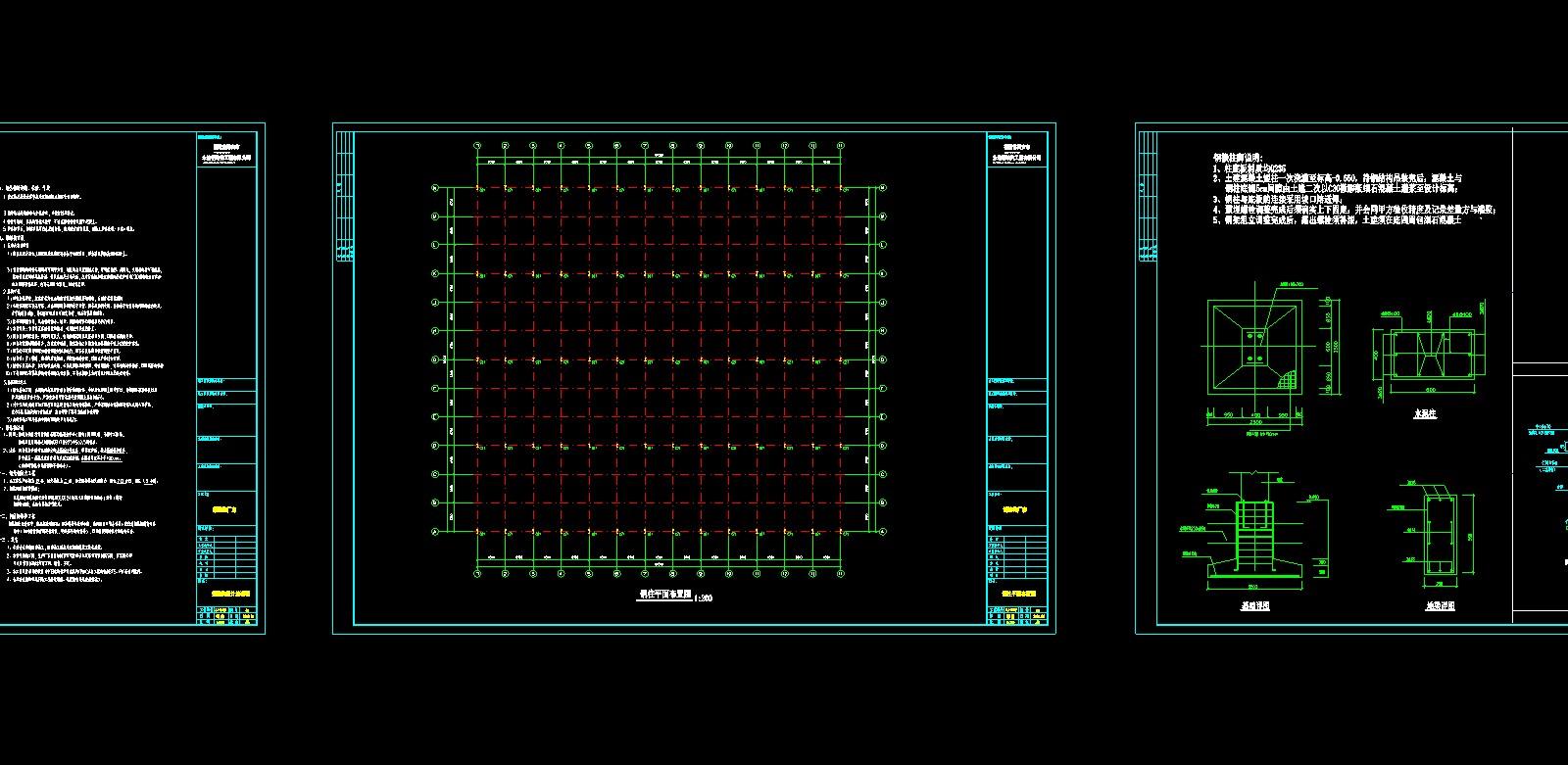The height and width of the screenshot is (765, 1568).
Task: Click yellow project name in center title block
Action: pos(1016,509)
